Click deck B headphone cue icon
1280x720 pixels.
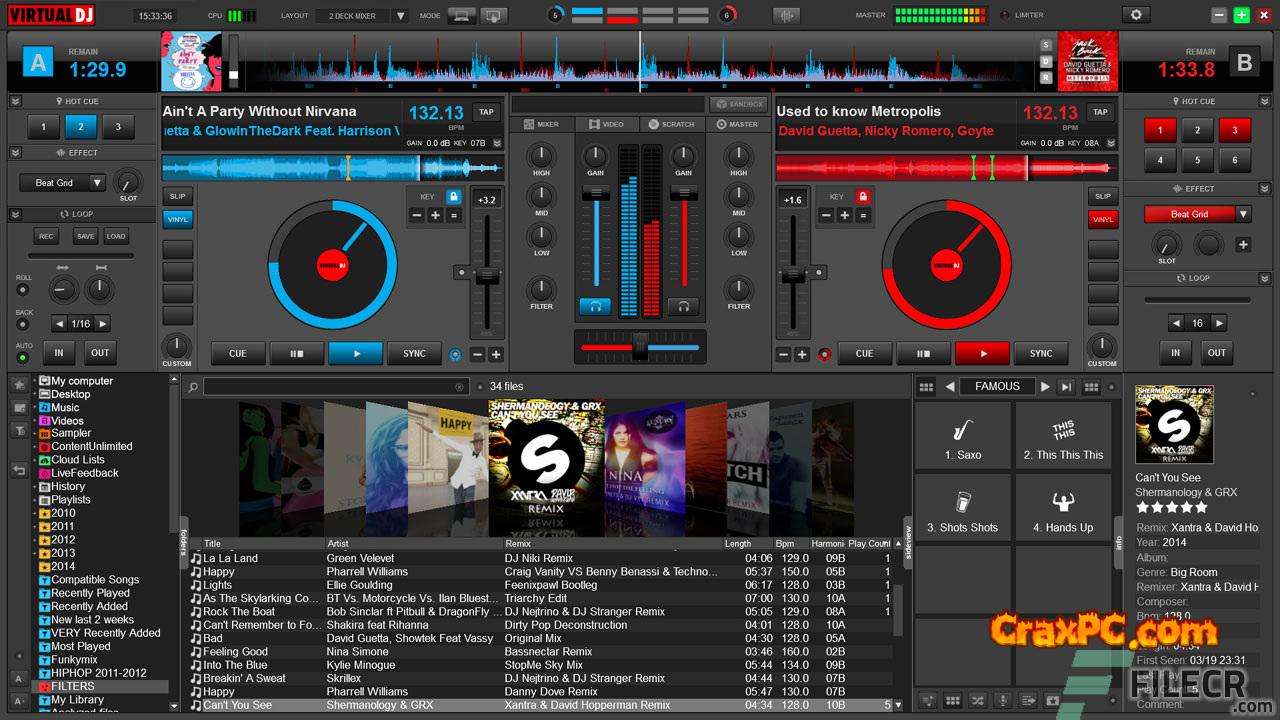683,306
